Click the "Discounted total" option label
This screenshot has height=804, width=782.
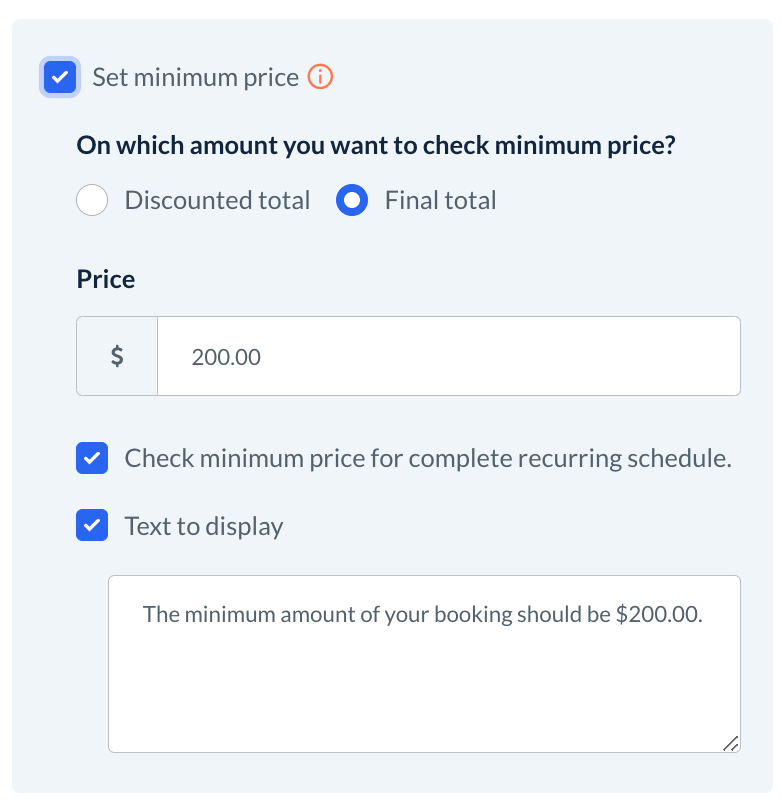coord(217,200)
